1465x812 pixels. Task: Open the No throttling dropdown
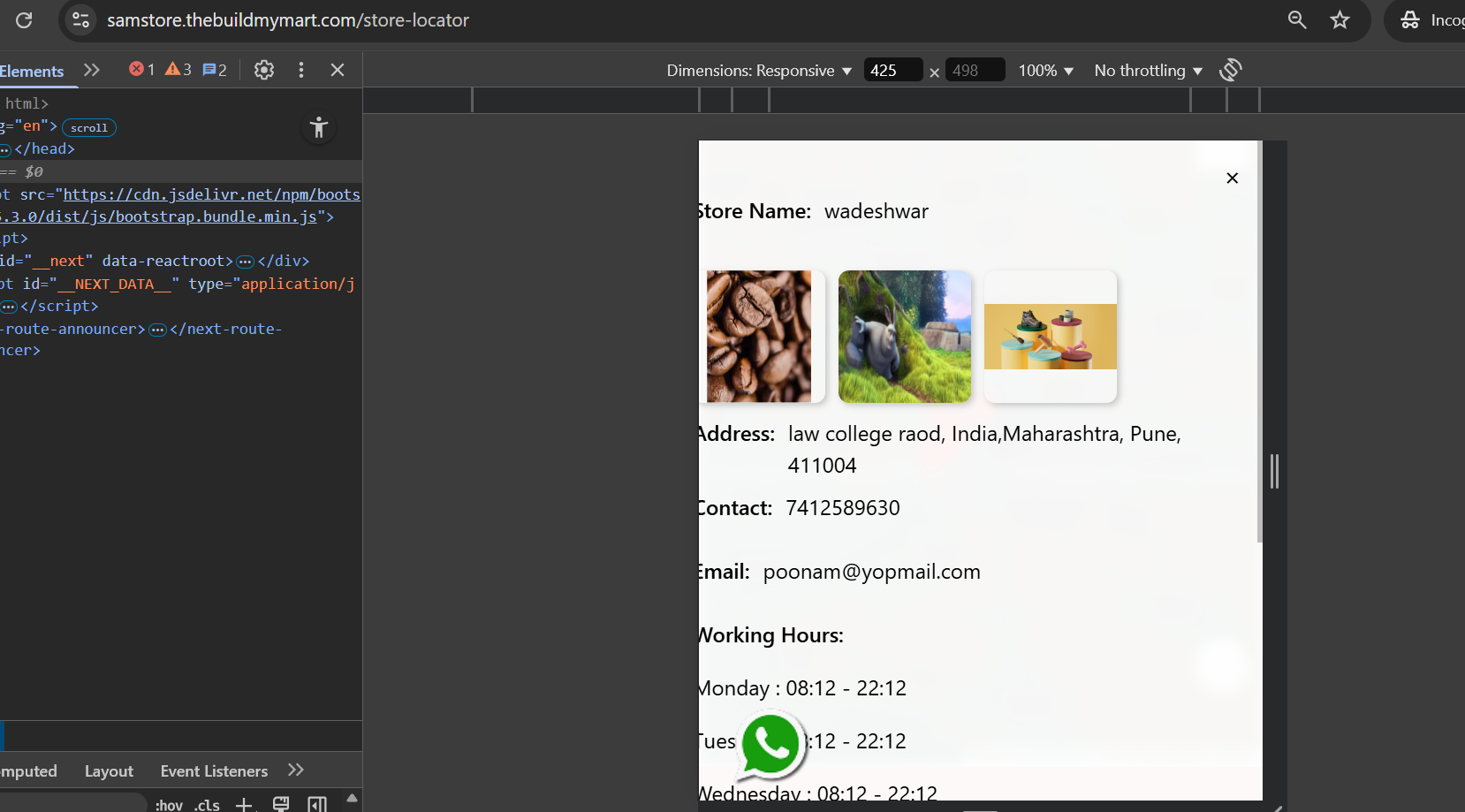[1148, 71]
